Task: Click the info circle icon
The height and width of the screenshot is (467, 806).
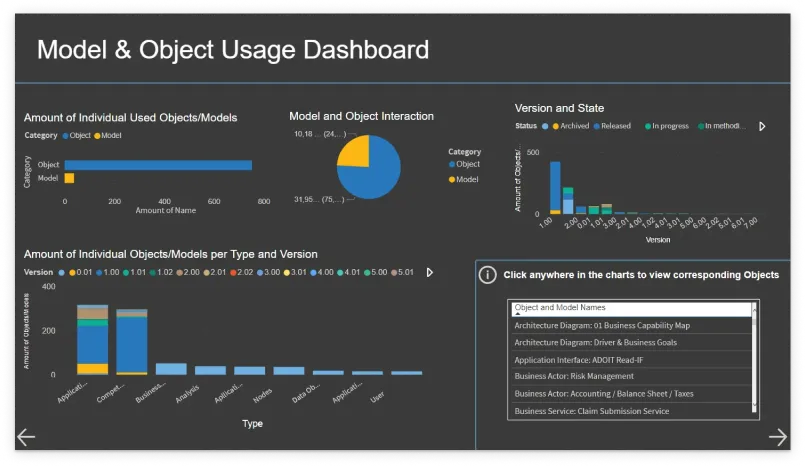Action: coord(487,275)
